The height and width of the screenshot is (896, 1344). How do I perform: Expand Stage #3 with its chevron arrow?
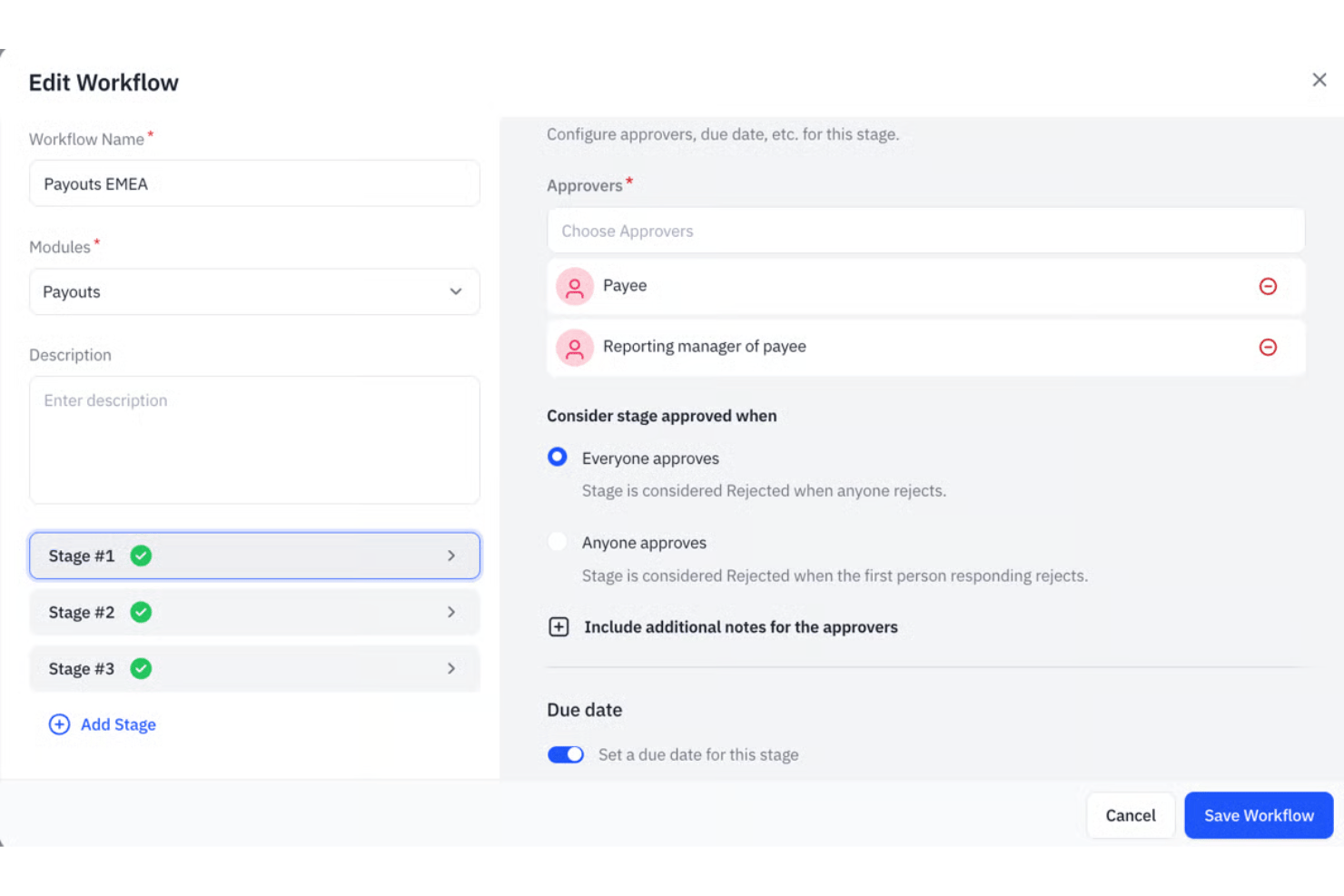pyautogui.click(x=451, y=668)
